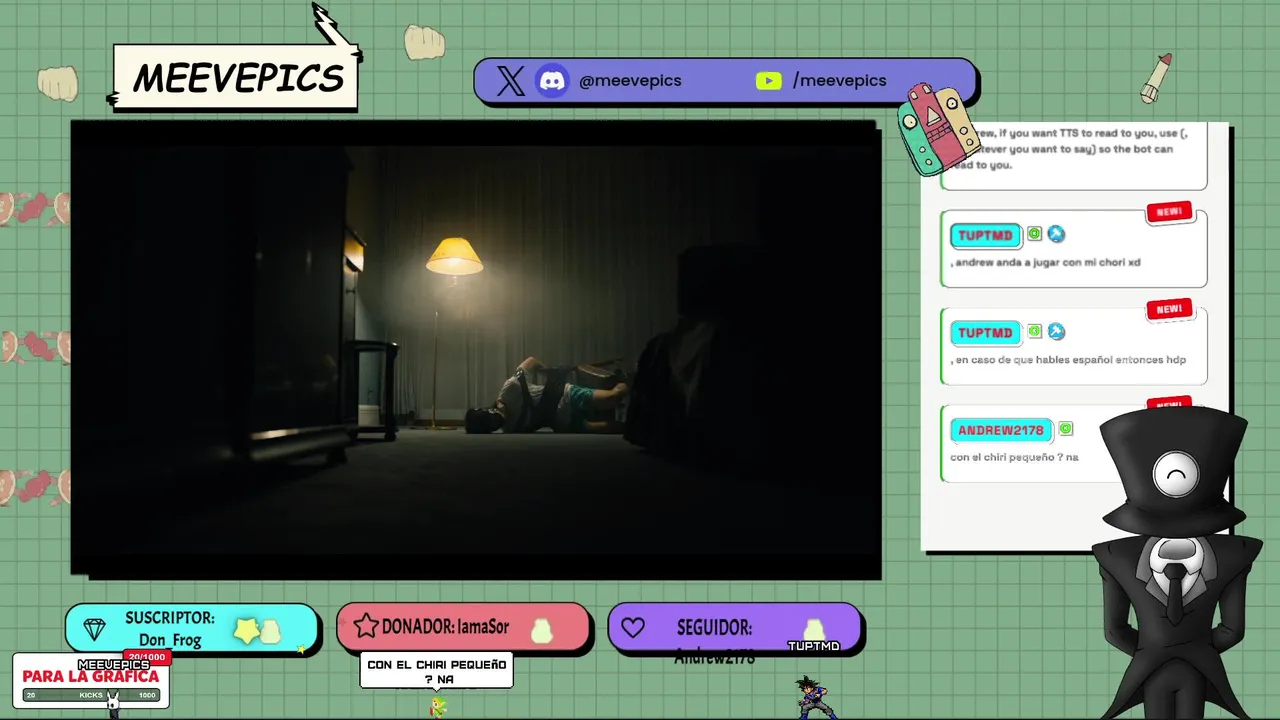Click the MEEVEPICS title banner

(x=236, y=77)
